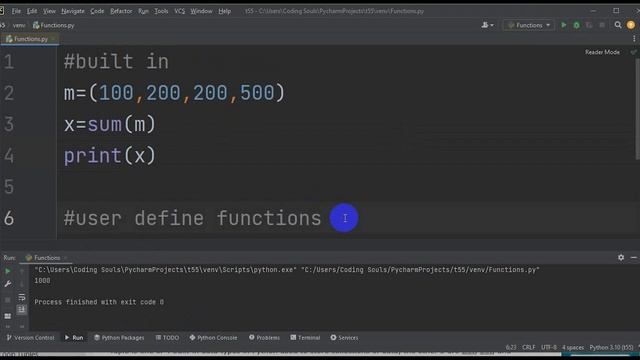Toggle soft-wrap in the Run console
Screen dimensions: 640x360
(22, 297)
